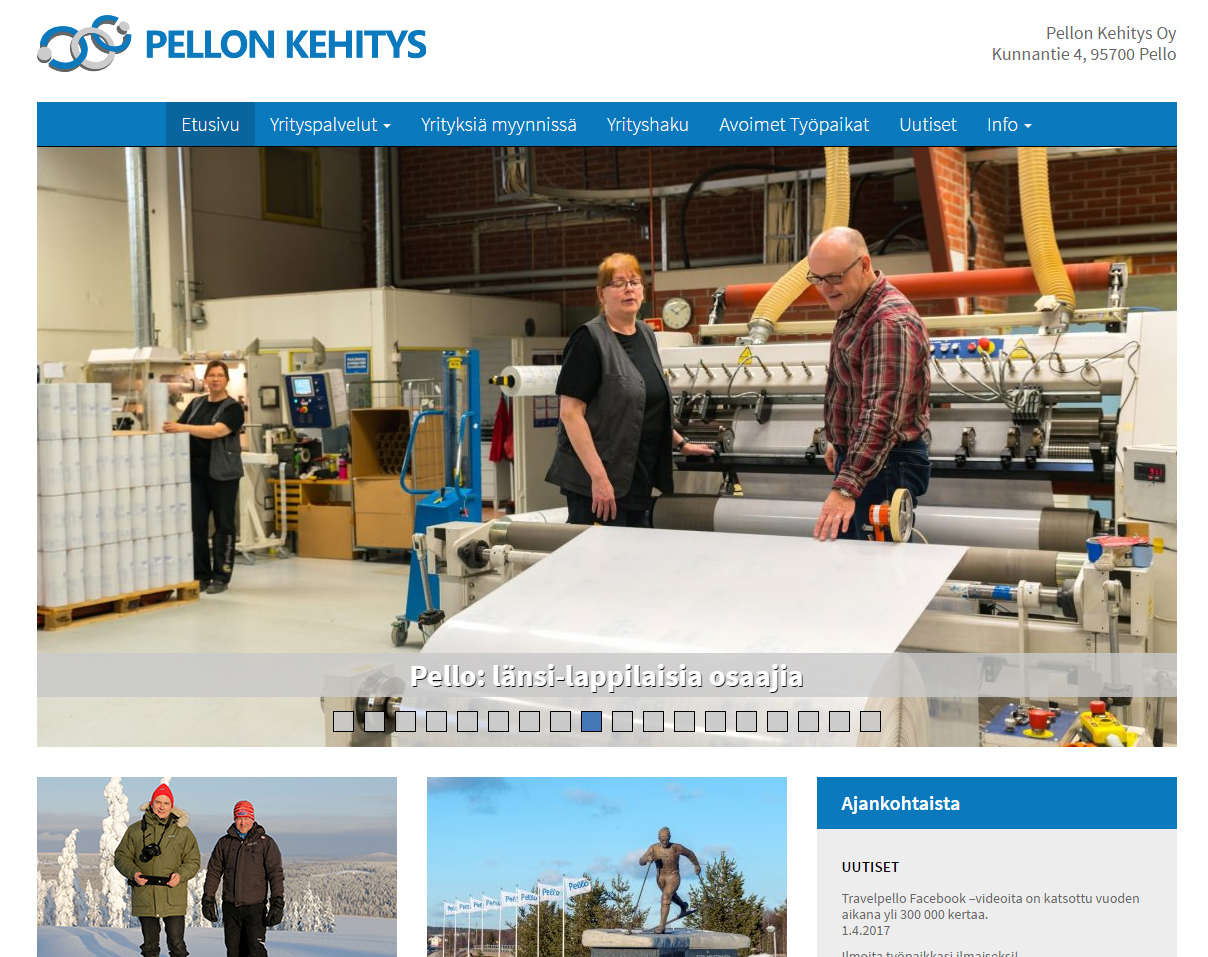Screen dimensions: 1208x957
Task: Select Uutiset in the navigation bar
Action: click(x=928, y=125)
